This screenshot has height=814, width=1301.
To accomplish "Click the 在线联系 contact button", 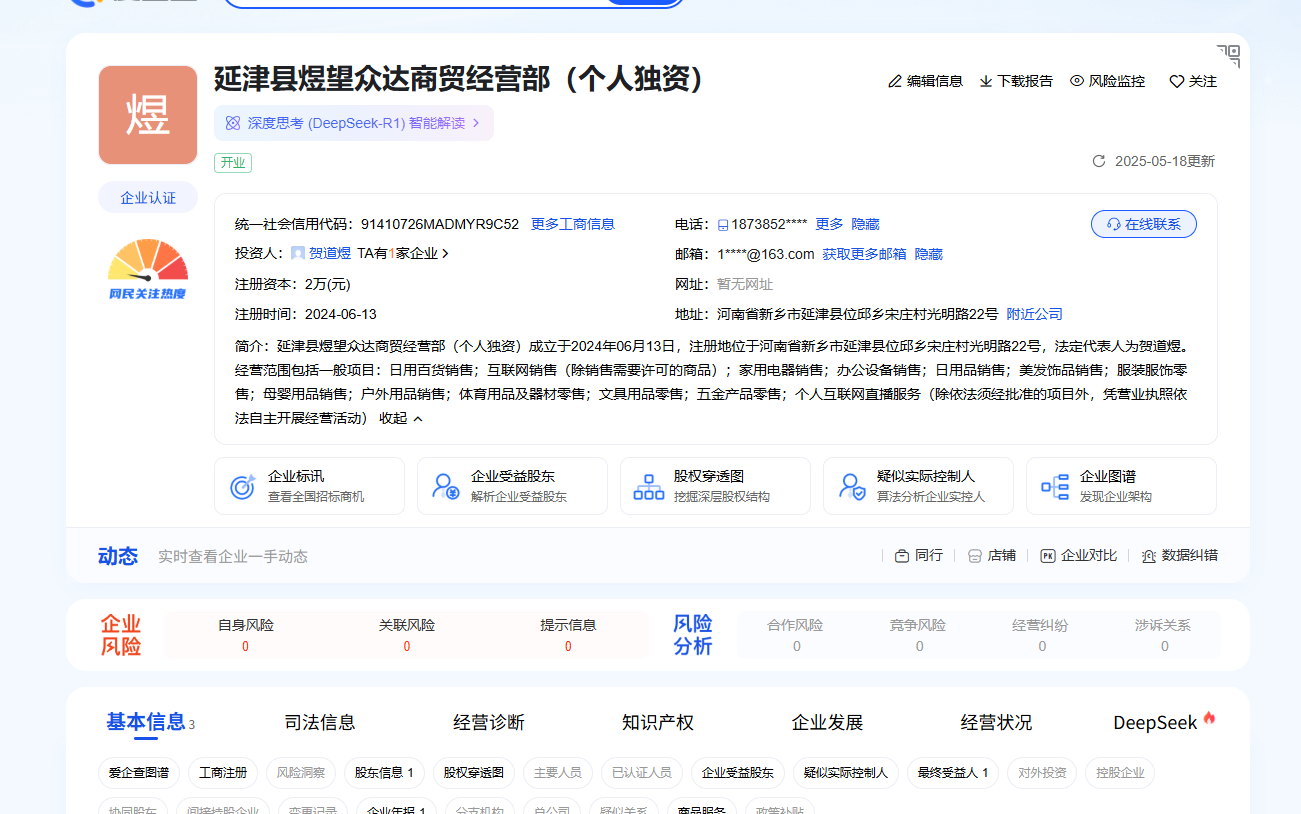I will point(1143,223).
